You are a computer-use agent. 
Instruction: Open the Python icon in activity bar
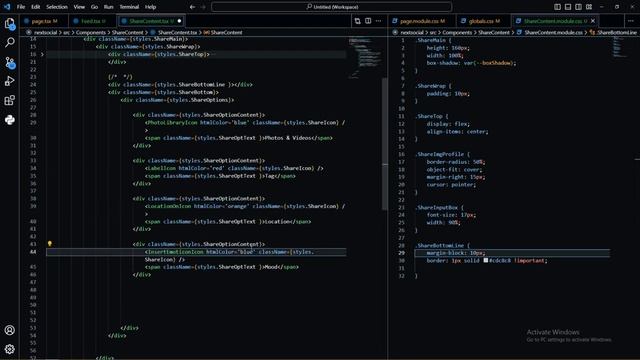9,120
